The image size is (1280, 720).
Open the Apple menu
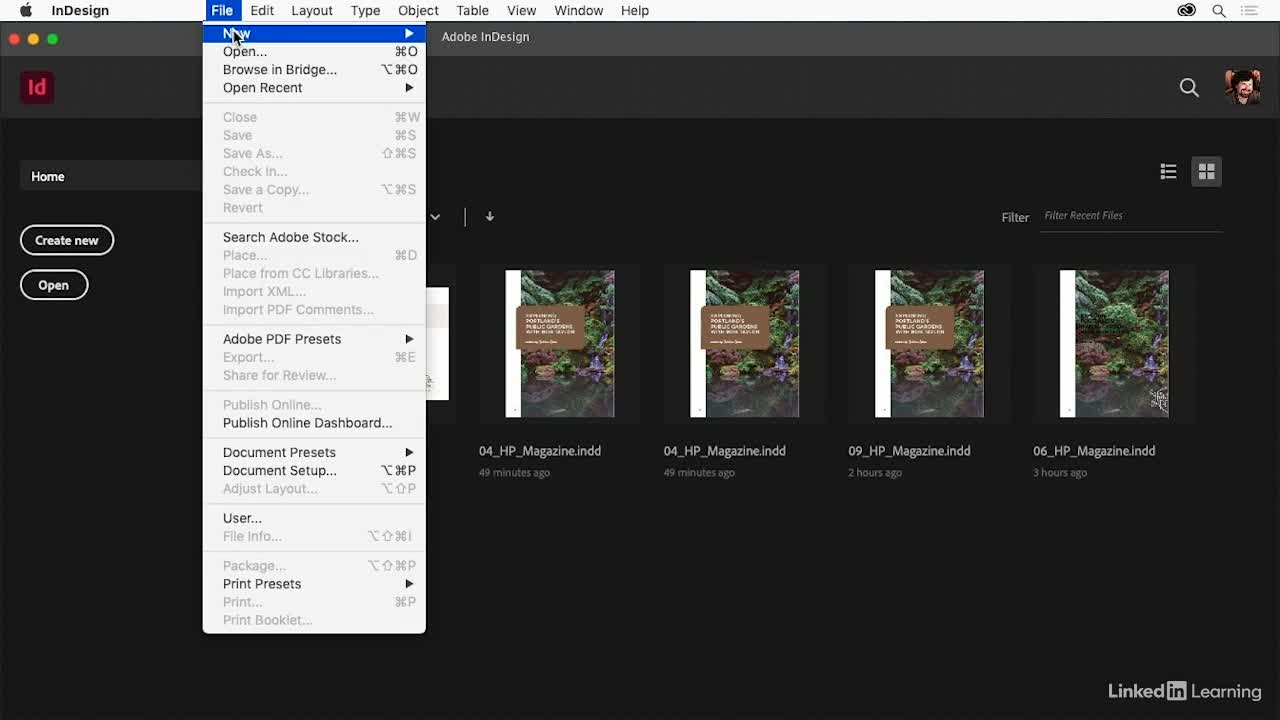(26, 10)
